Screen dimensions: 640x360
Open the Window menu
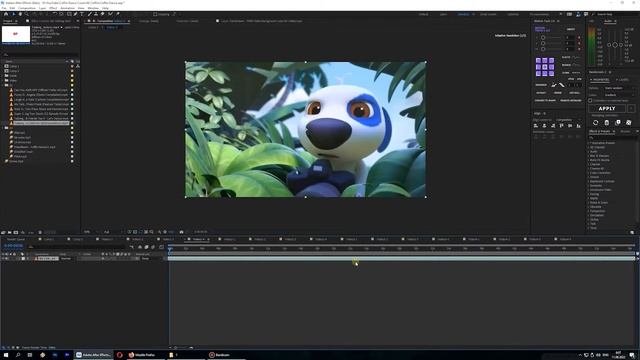(93, 8)
